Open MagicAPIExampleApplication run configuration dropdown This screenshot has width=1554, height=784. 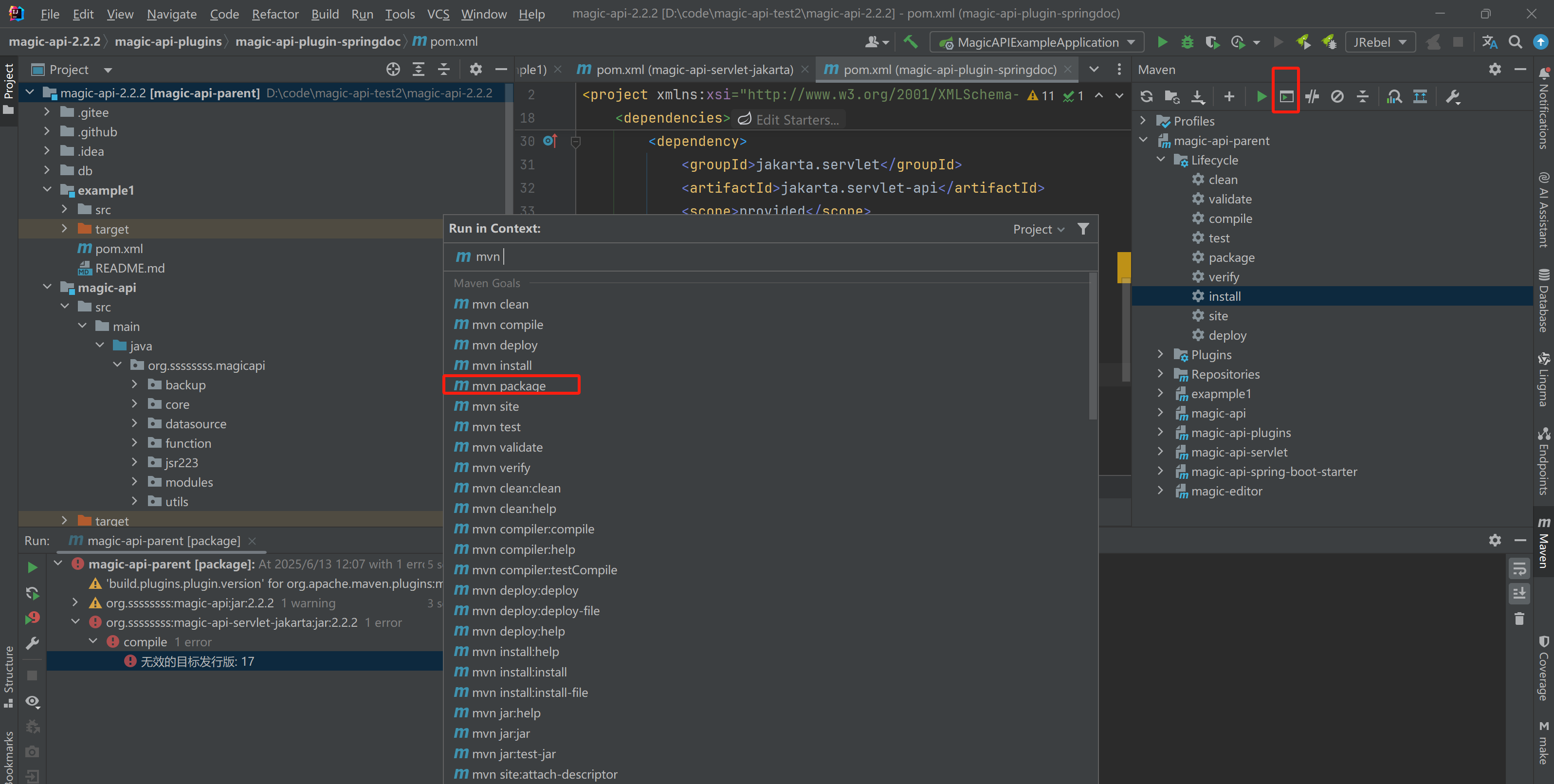click(1037, 42)
